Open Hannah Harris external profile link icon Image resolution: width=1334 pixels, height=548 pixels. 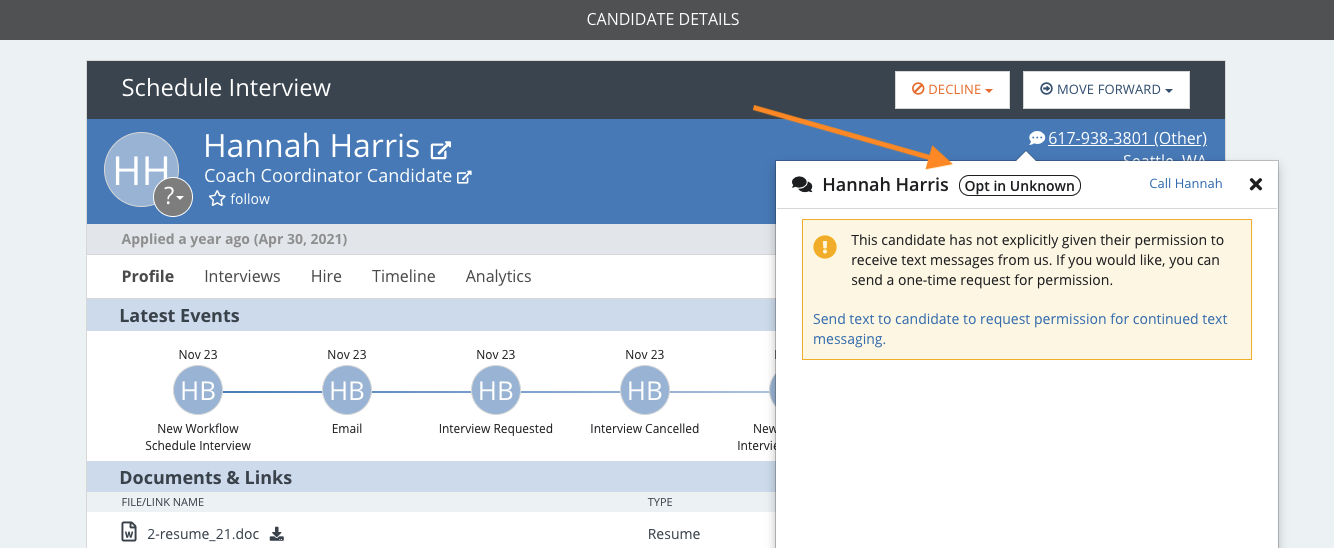[x=440, y=151]
